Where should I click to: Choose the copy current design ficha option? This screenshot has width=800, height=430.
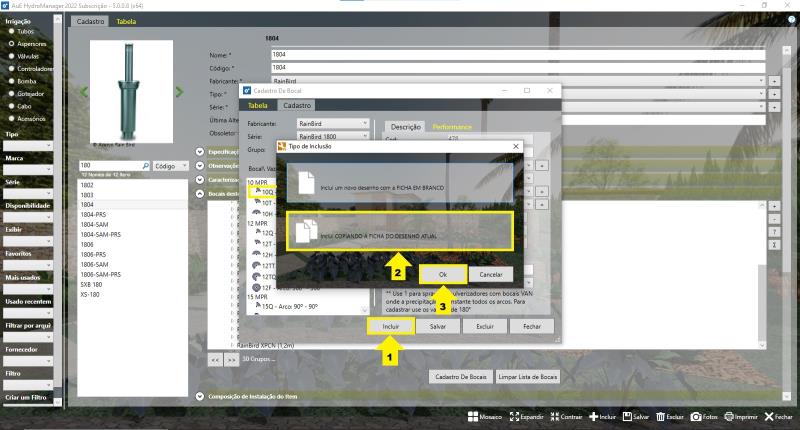coord(400,232)
